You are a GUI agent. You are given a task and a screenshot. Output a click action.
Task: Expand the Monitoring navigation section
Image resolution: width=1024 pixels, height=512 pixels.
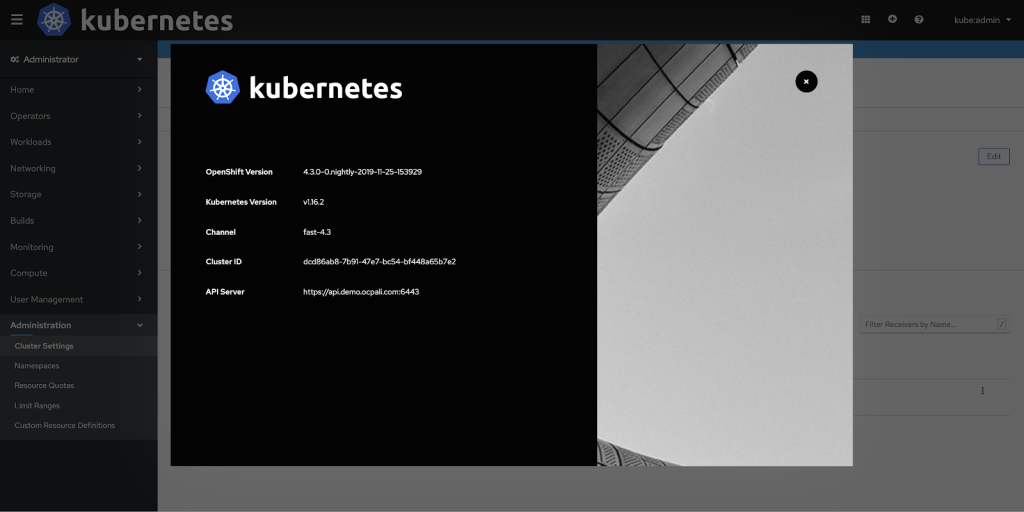click(x=78, y=247)
